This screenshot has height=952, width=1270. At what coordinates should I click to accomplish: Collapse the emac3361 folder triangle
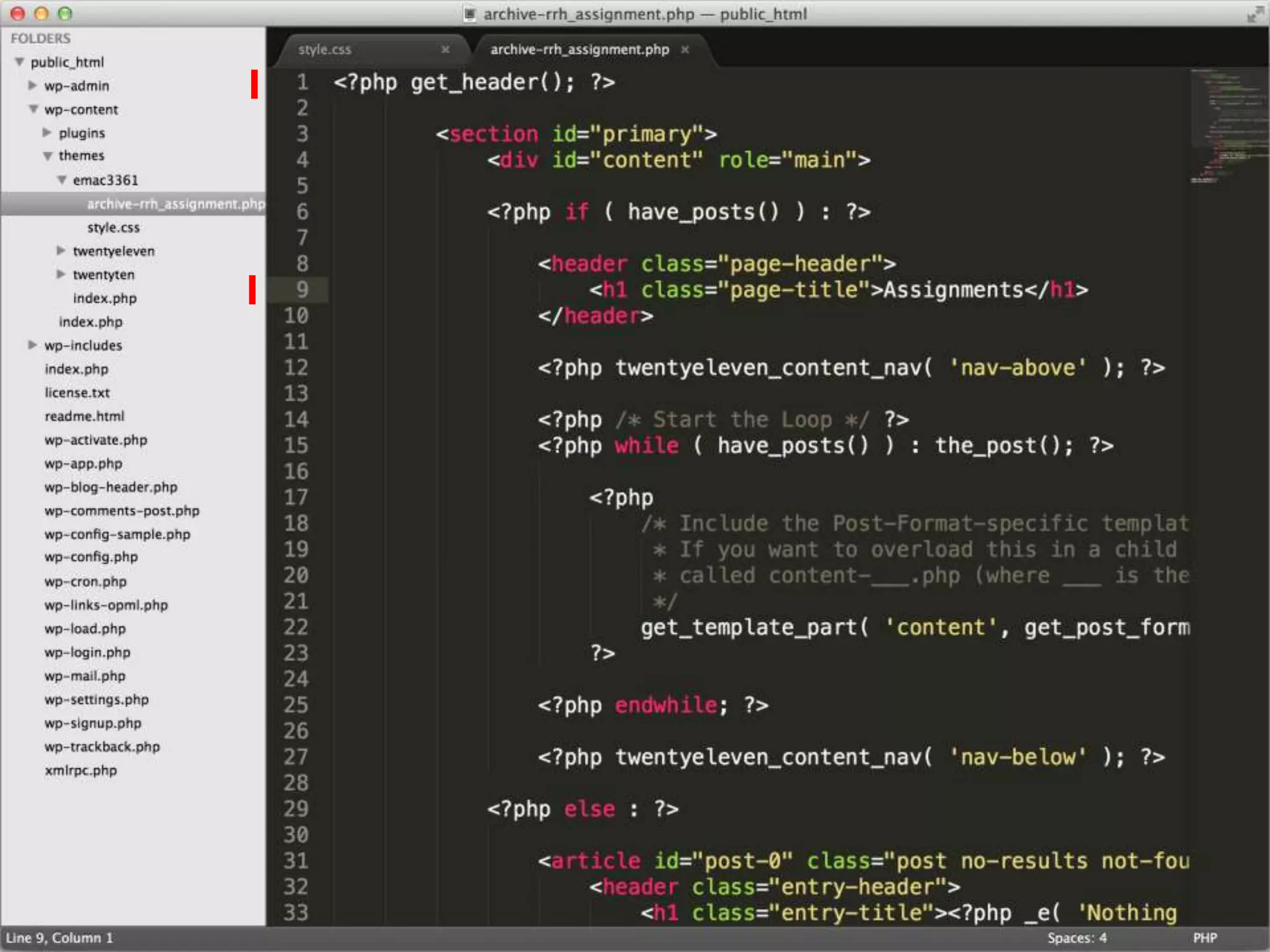(61, 180)
